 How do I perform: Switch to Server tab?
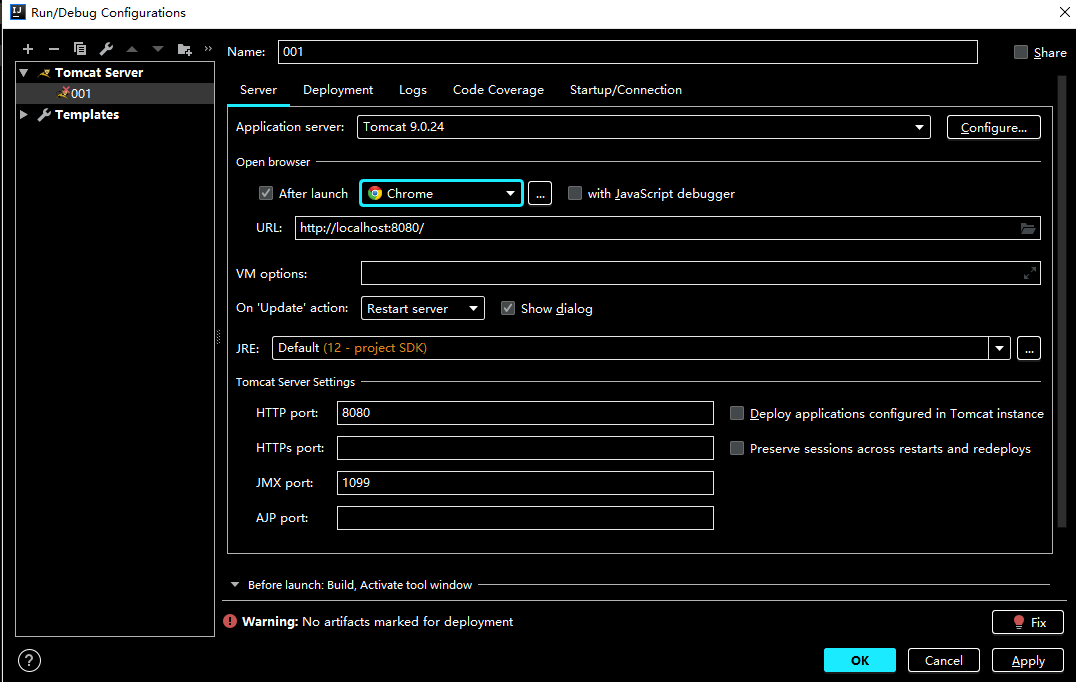pos(258,90)
